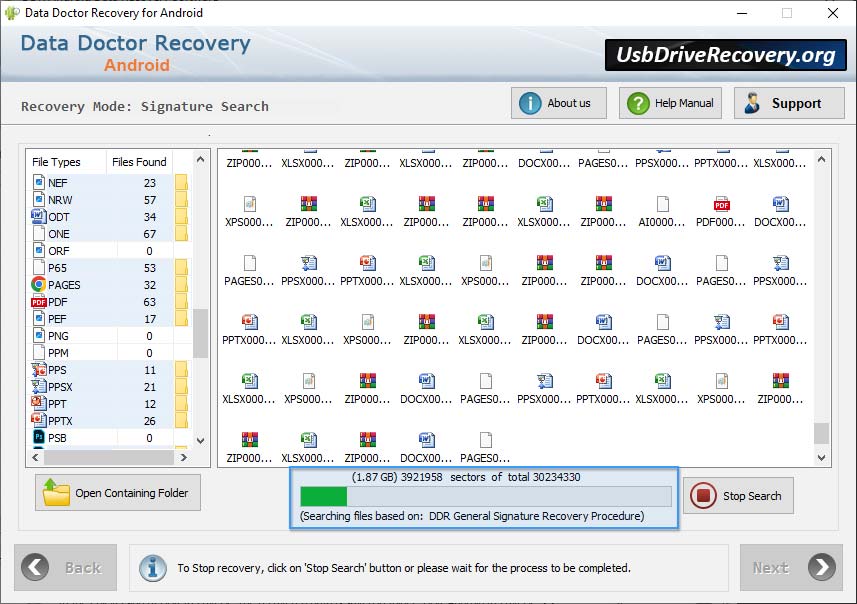857x604 pixels.
Task: Open the yellow folder icon in NEF row
Action: (x=181, y=182)
